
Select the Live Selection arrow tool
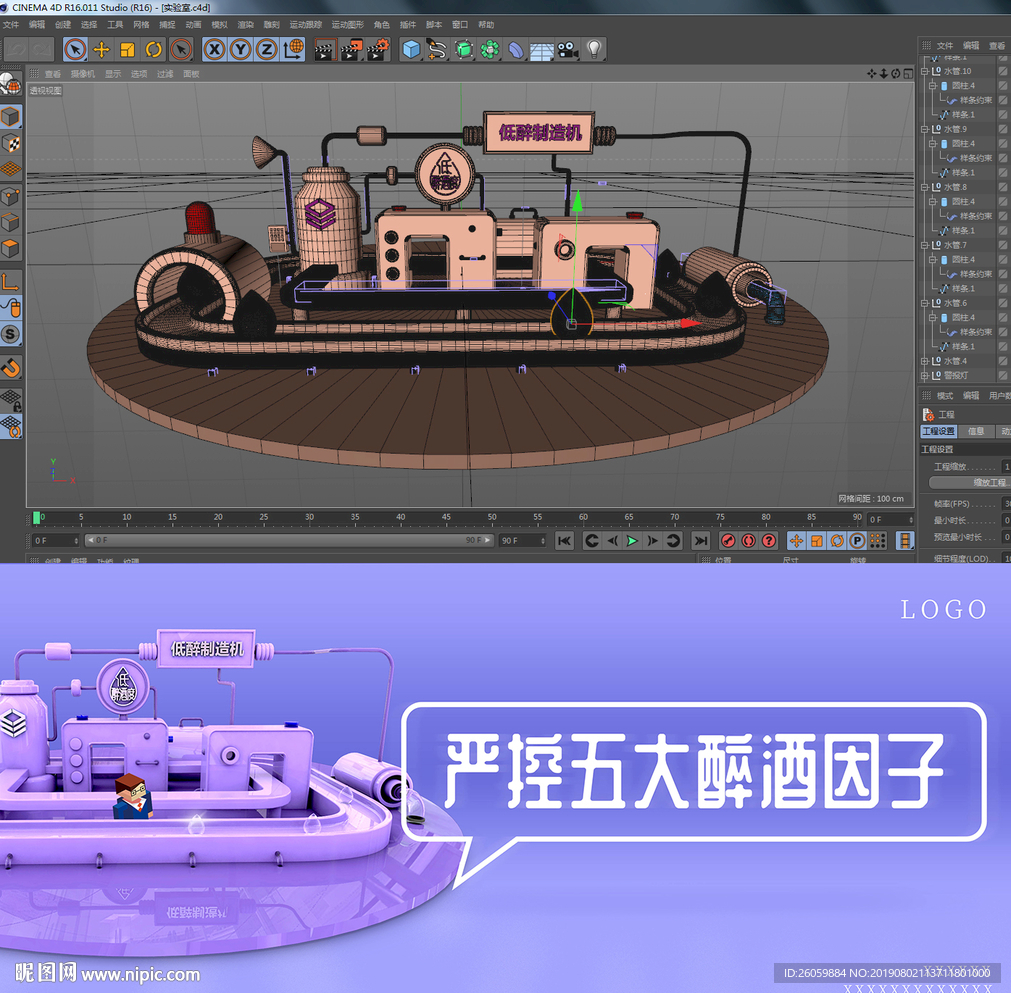tap(75, 49)
